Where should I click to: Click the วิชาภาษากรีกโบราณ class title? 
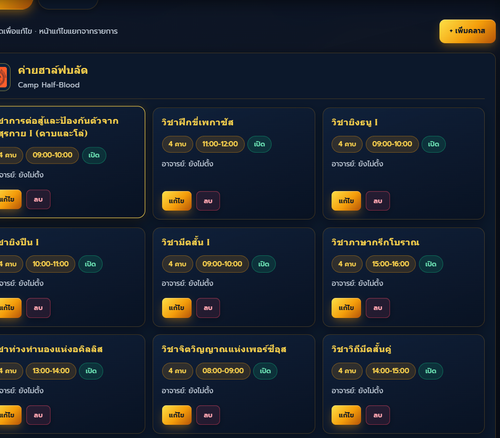(375, 242)
